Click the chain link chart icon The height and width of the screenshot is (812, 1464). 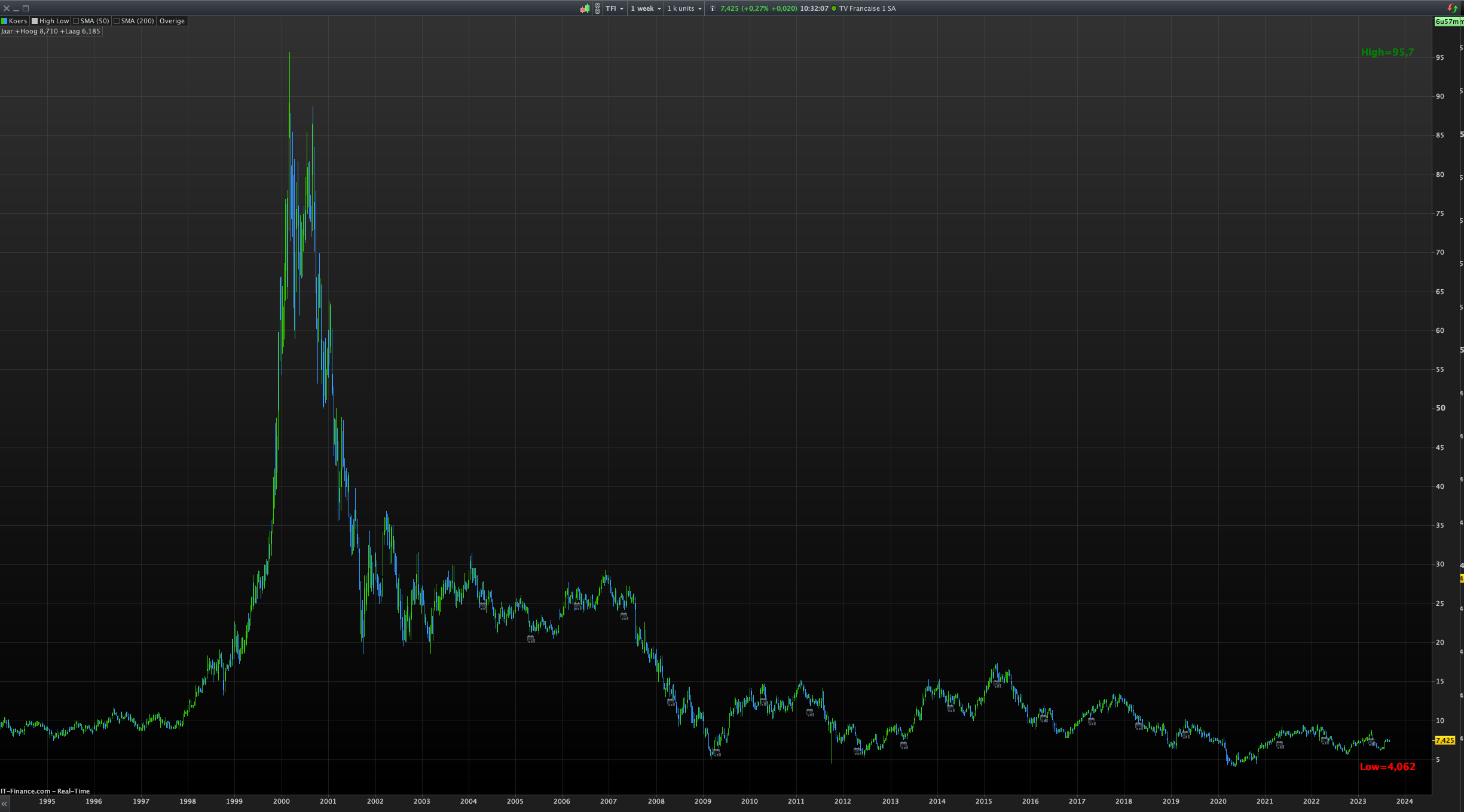[x=597, y=8]
